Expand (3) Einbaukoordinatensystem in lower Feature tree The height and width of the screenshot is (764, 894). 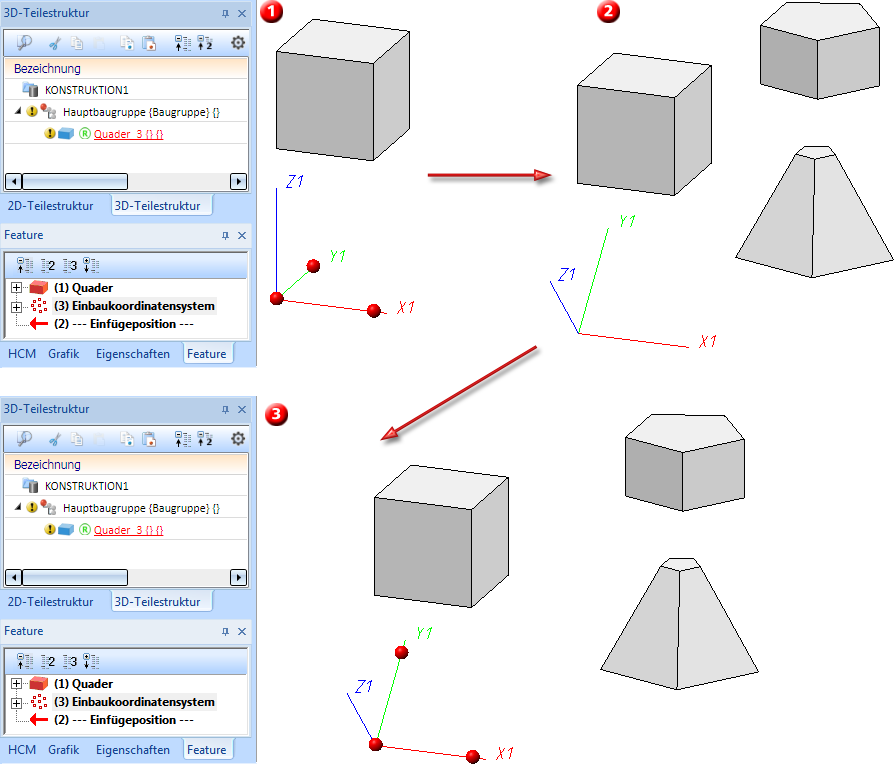16,702
